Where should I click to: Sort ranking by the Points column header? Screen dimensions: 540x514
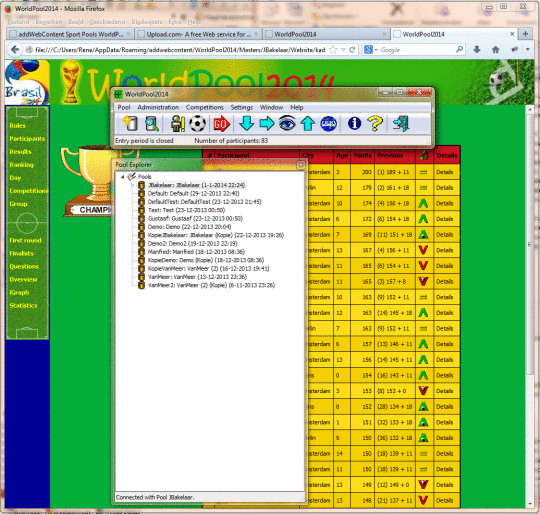tap(362, 156)
